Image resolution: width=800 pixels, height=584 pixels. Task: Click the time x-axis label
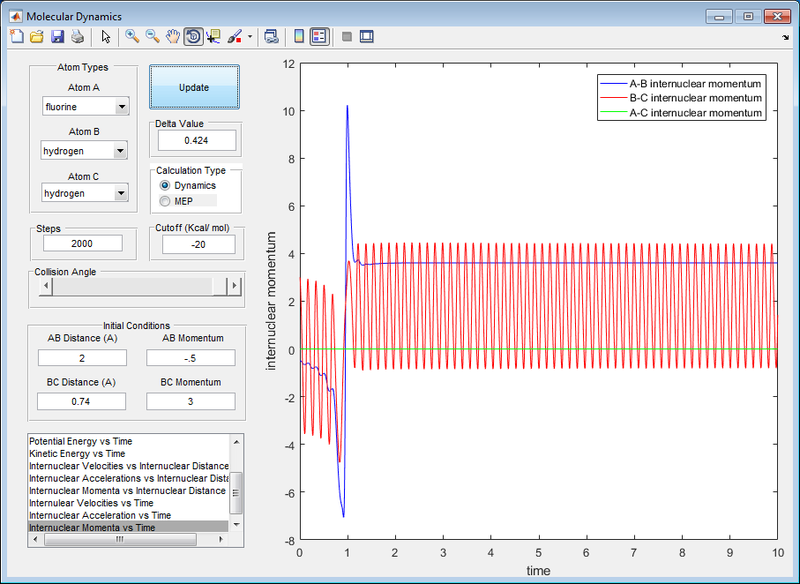[x=538, y=571]
